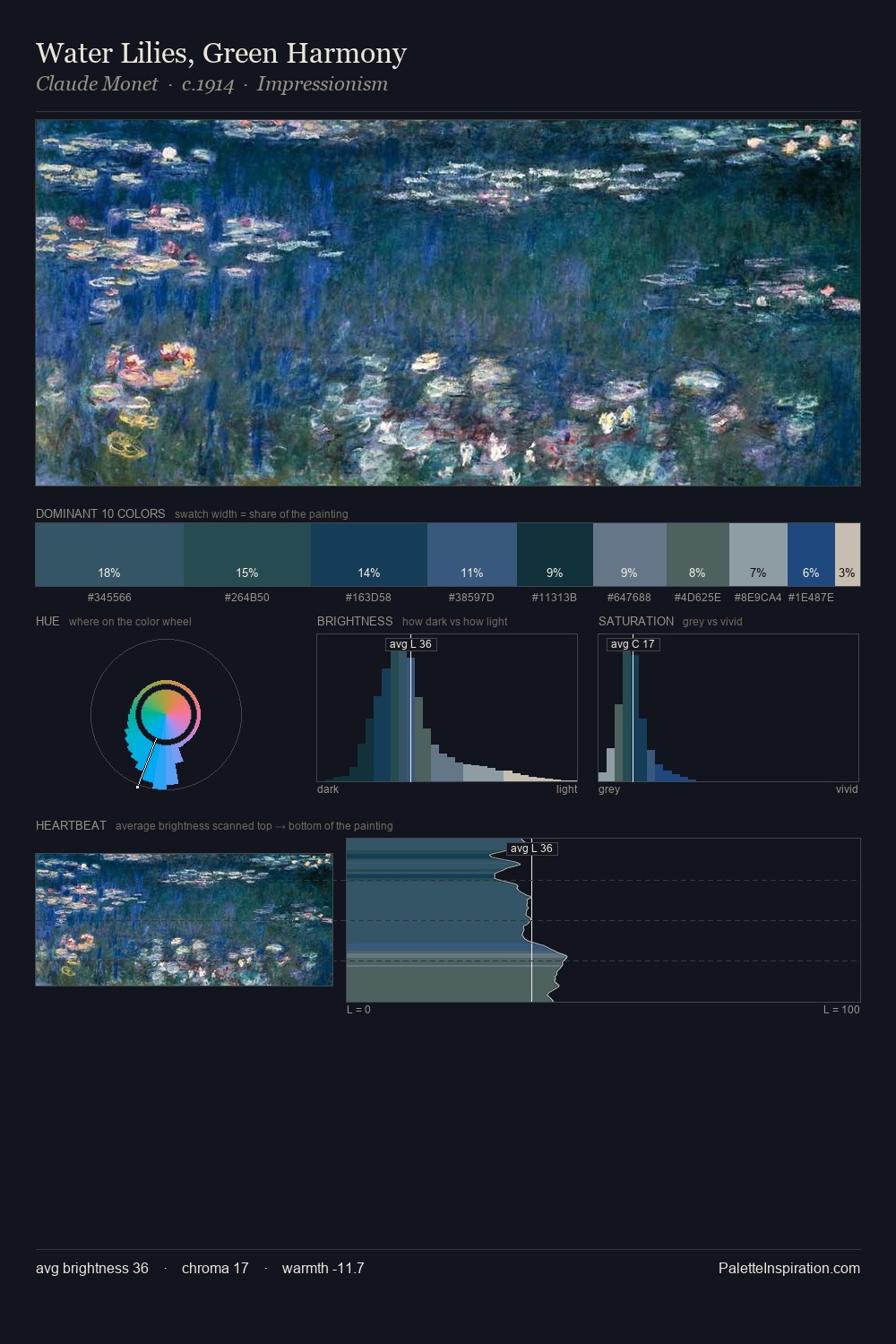This screenshot has height=1344, width=896.
Task: Click the DOMINANT 10 COLORS heading
Action: click(x=100, y=513)
